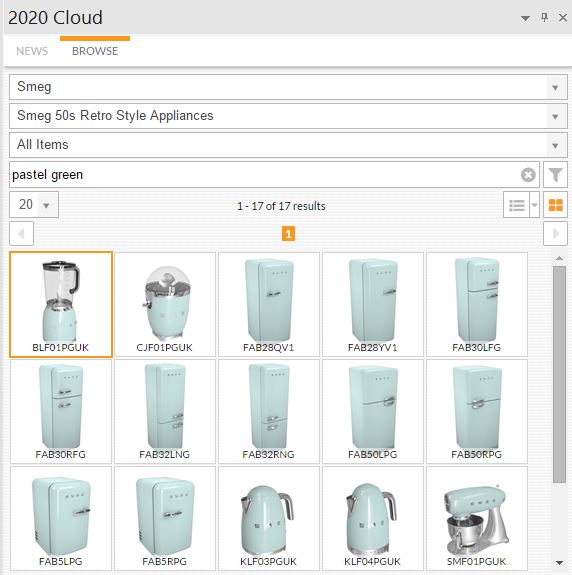
Task: Select the CJF01PGUK citrus juicer thumbnail
Action: tap(165, 304)
